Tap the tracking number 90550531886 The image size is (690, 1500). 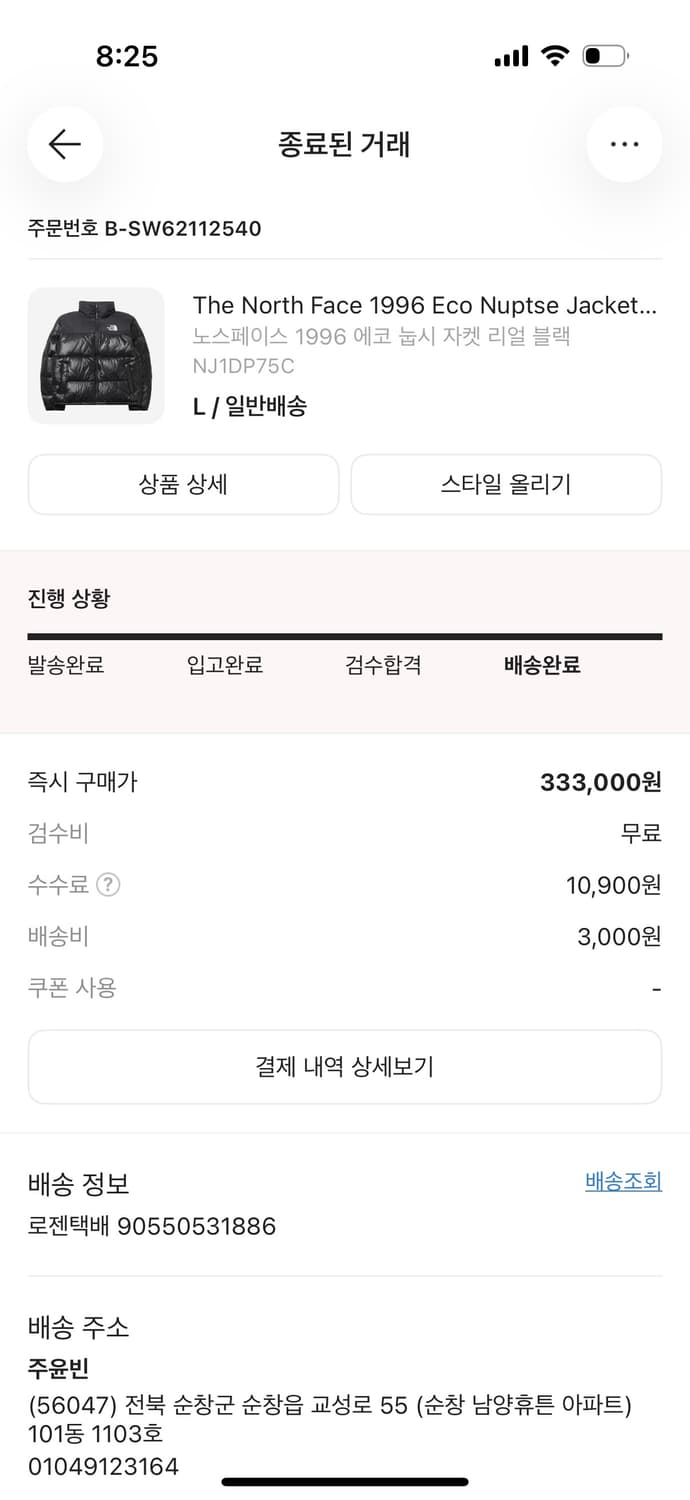[x=204, y=1226]
